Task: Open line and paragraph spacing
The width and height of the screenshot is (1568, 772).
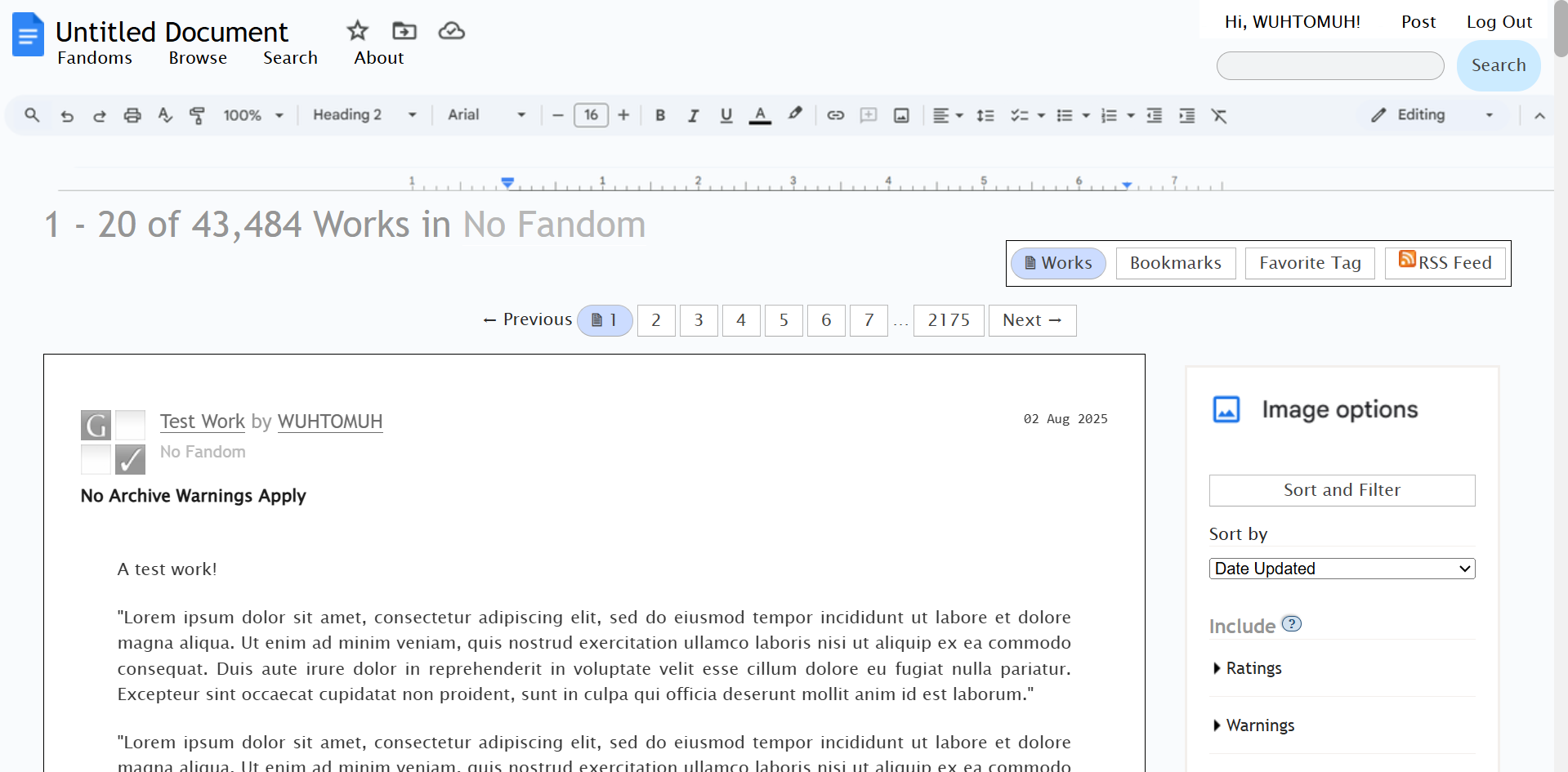Action: click(x=985, y=115)
